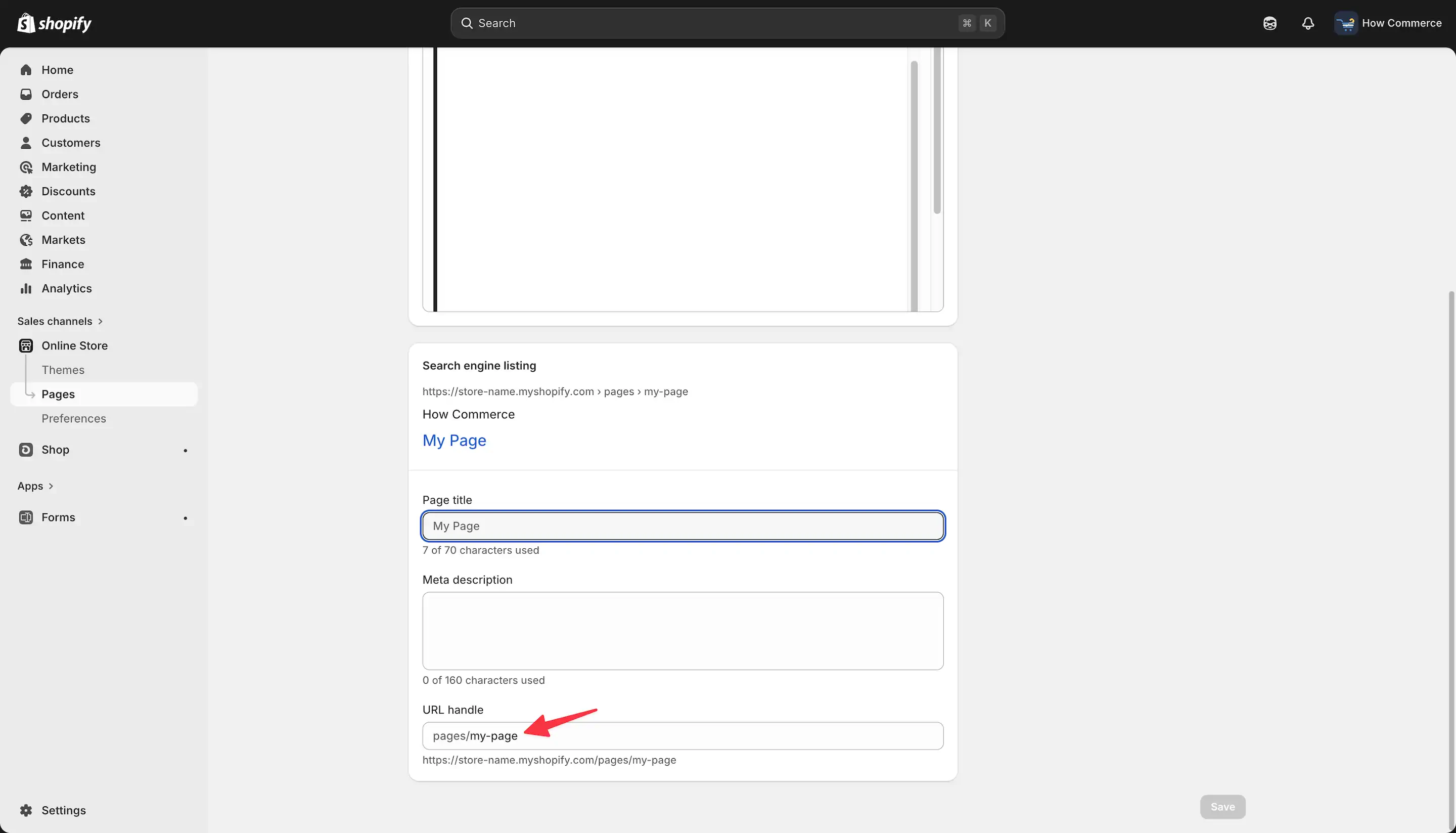The image size is (1456, 833).
Task: Open the Content section
Action: click(104, 215)
